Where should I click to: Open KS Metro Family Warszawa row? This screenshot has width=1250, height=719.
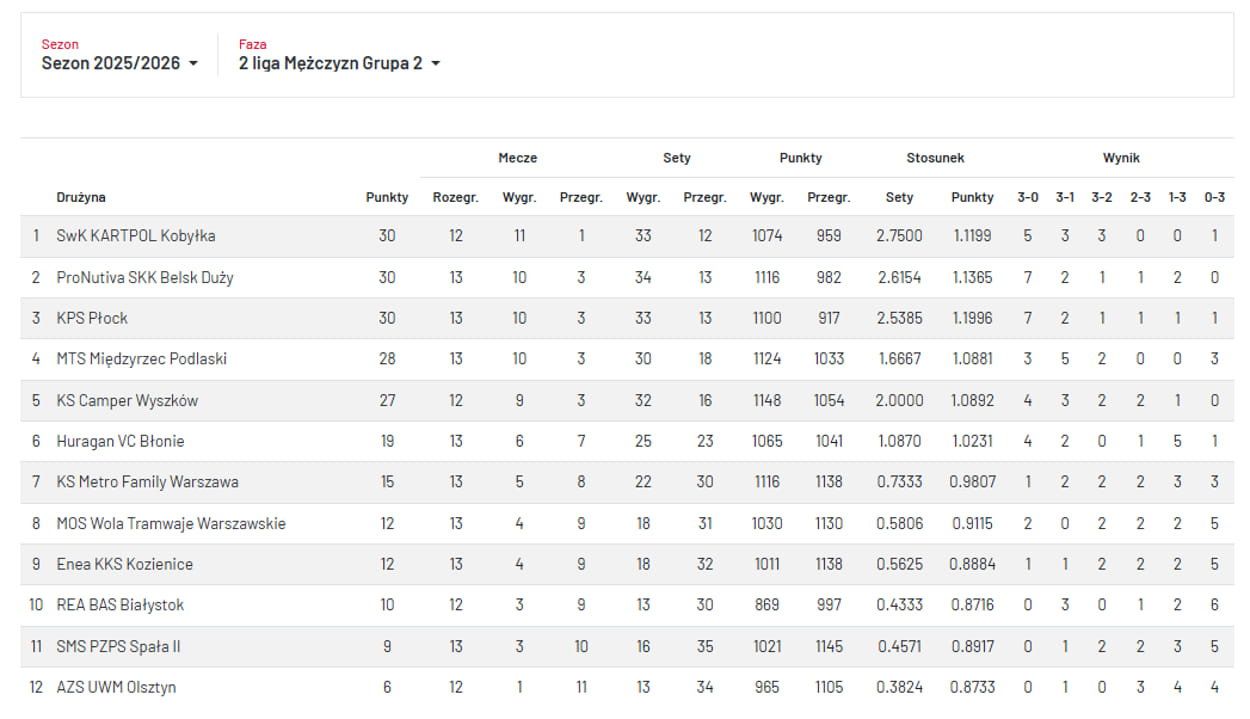tap(147, 482)
